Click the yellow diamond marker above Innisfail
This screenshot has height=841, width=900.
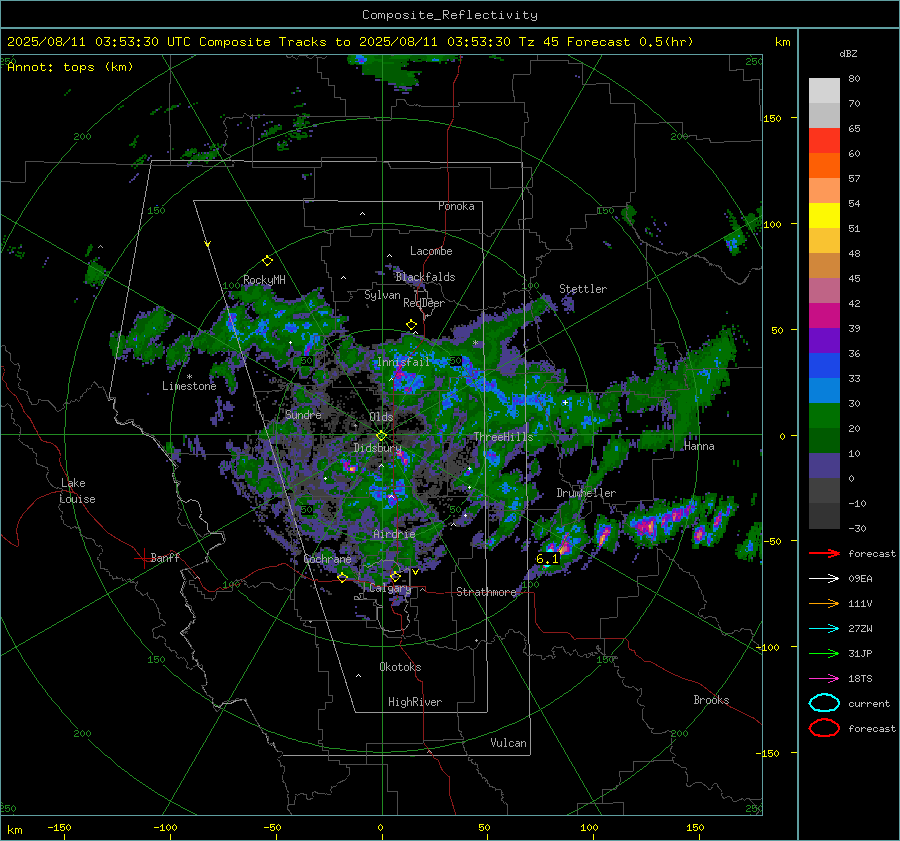pyautogui.click(x=411, y=325)
